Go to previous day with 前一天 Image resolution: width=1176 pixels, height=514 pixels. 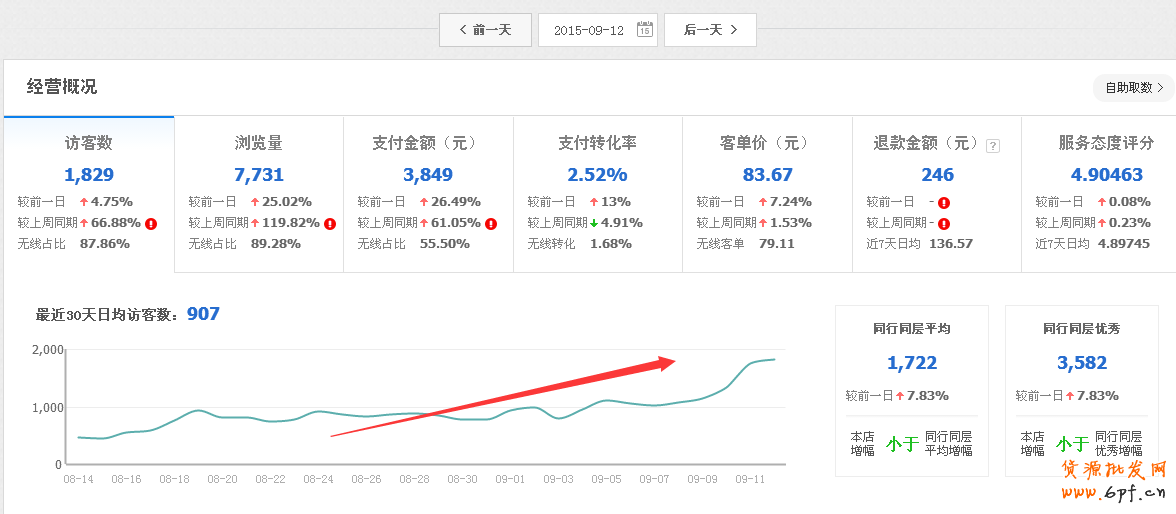485,30
